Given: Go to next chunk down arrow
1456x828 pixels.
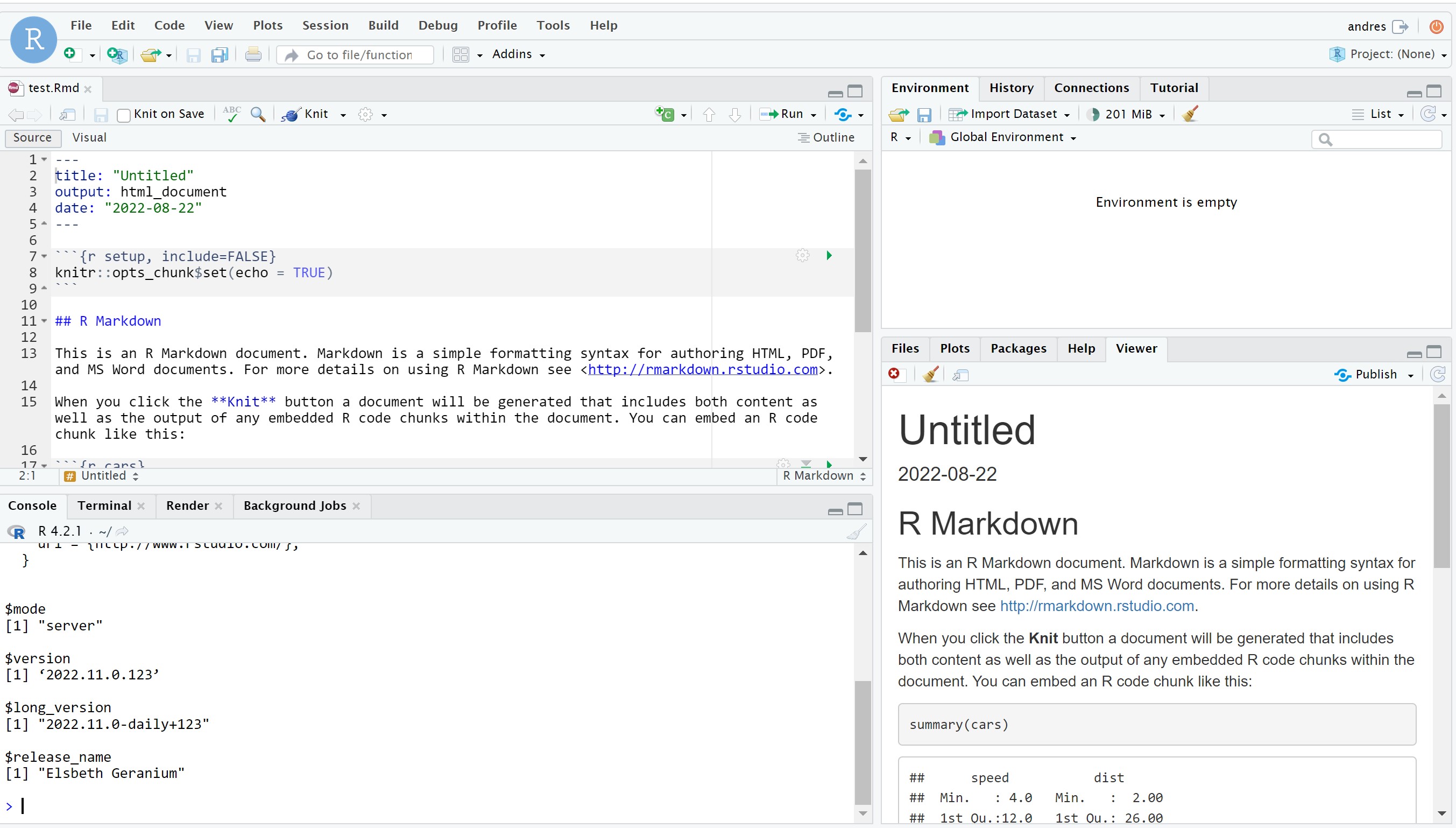Looking at the screenshot, I should coord(735,114).
